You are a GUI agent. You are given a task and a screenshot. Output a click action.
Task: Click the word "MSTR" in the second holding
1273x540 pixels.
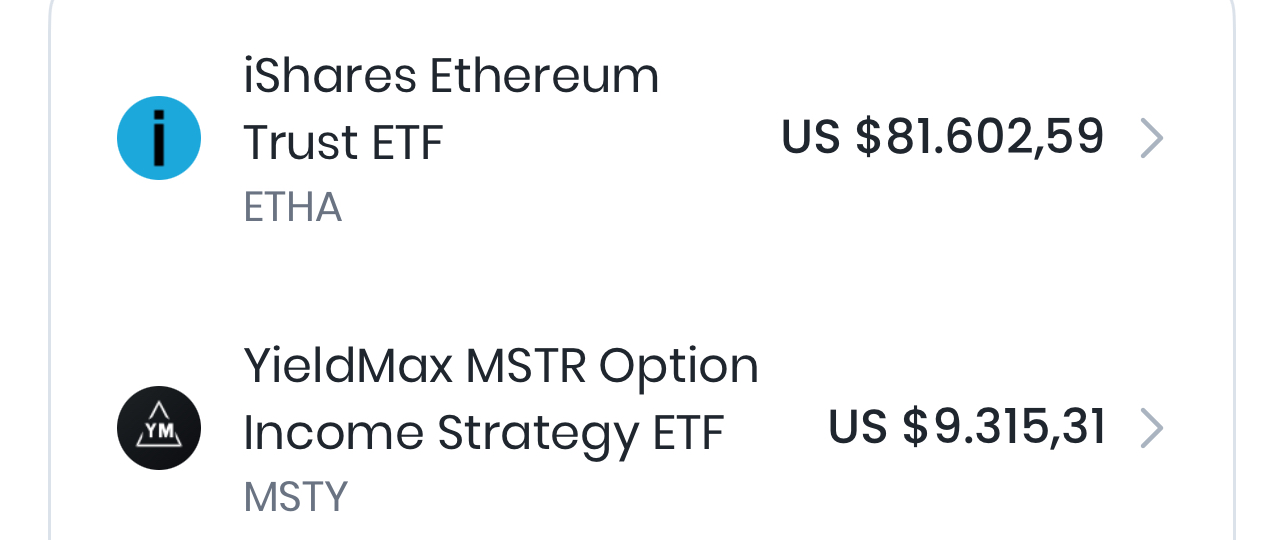pos(525,366)
